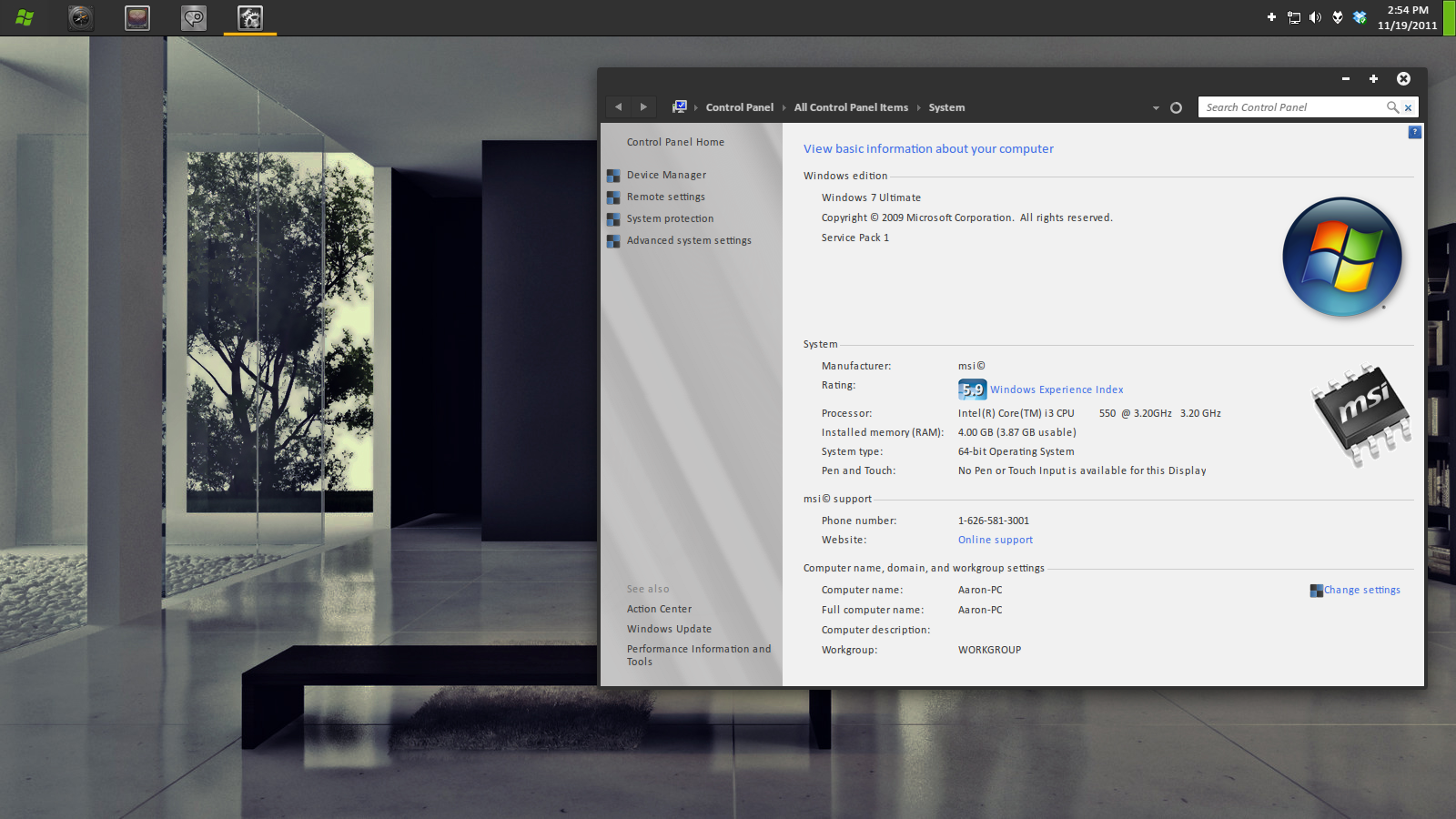Image resolution: width=1456 pixels, height=819 pixels.
Task: Open Online support website link
Action: (x=995, y=540)
